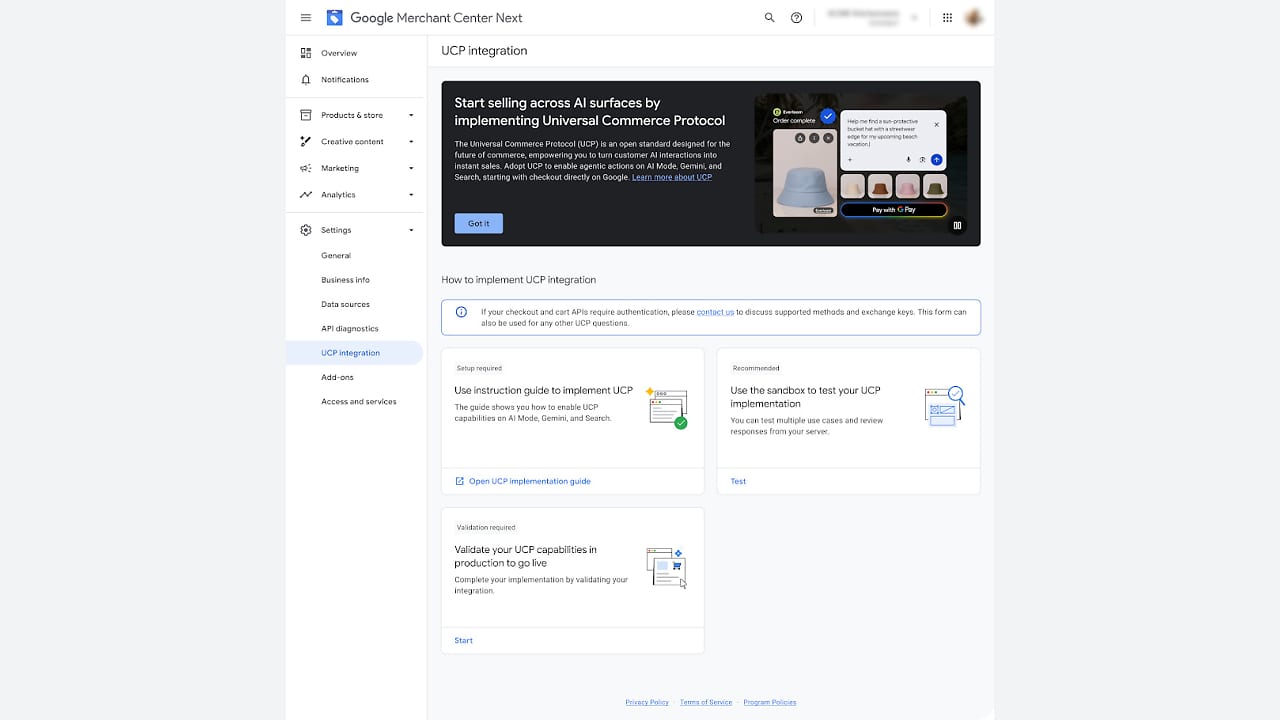Screen dimensions: 1280x720
Task: Open the account switcher dropdown
Action: point(913,18)
